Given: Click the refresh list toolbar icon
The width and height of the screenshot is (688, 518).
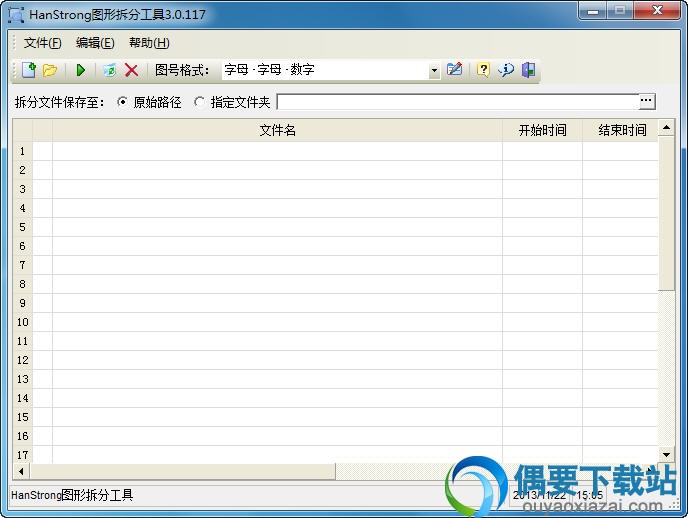Looking at the screenshot, I should 109,70.
